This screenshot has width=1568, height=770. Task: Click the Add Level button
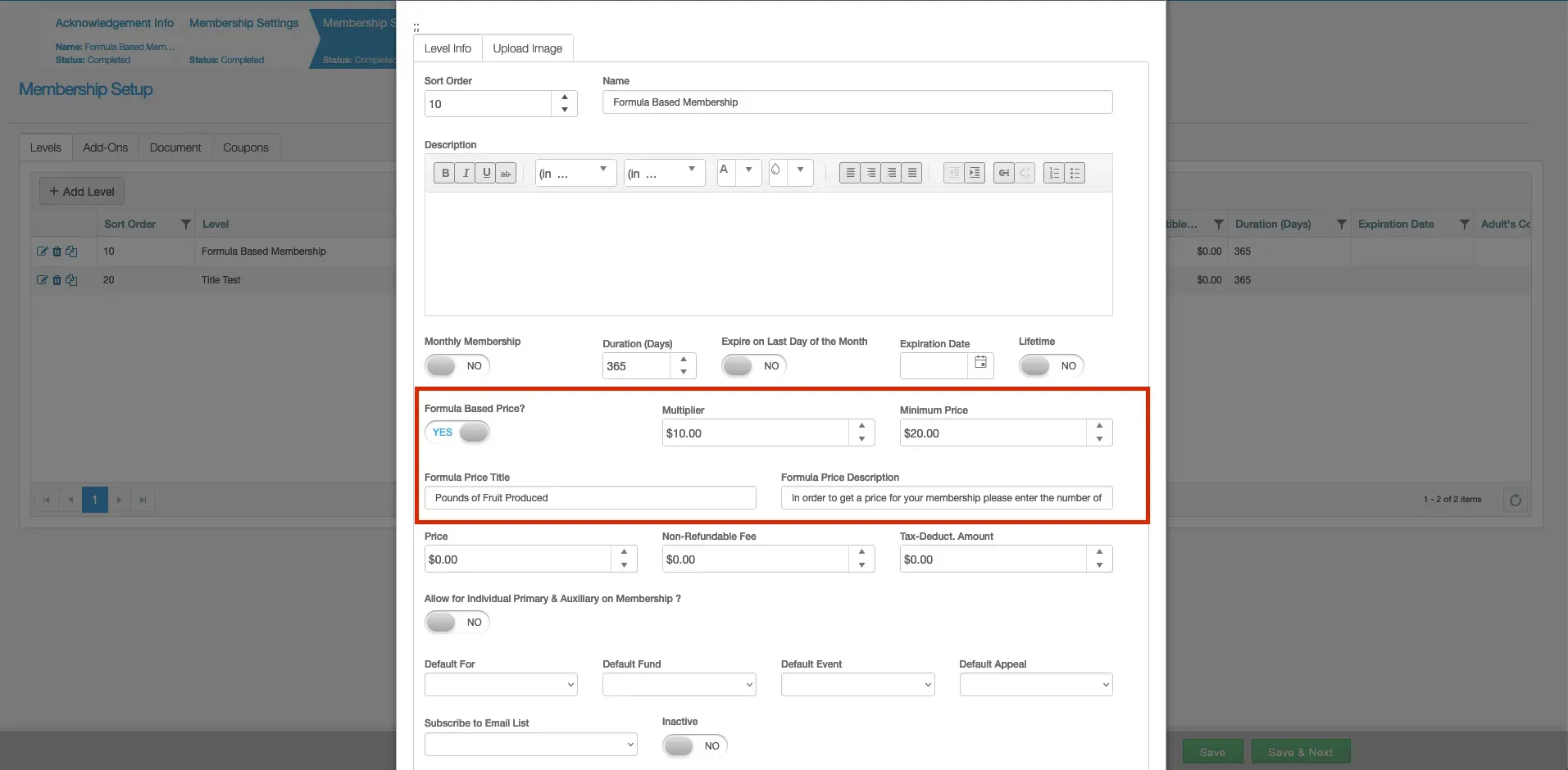(x=82, y=192)
